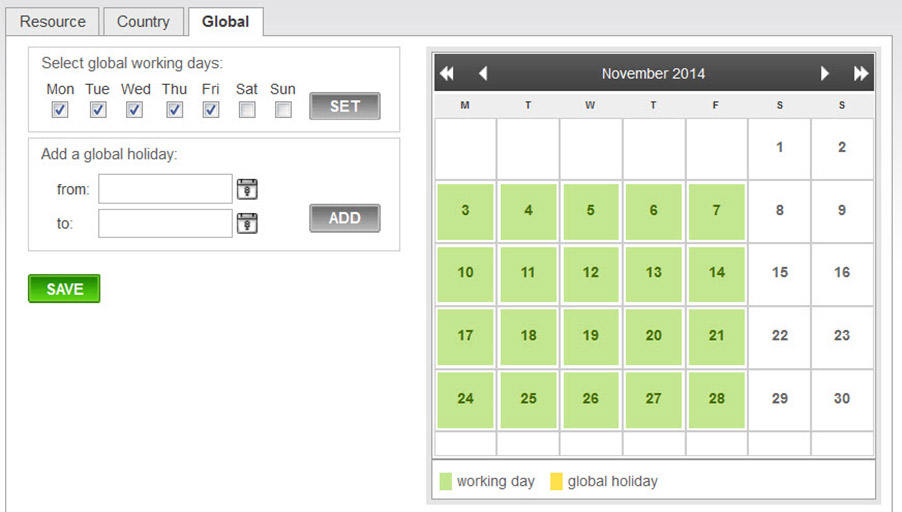The image size is (902, 512).
Task: Click the yellow global holiday legend swatch
Action: click(x=556, y=482)
